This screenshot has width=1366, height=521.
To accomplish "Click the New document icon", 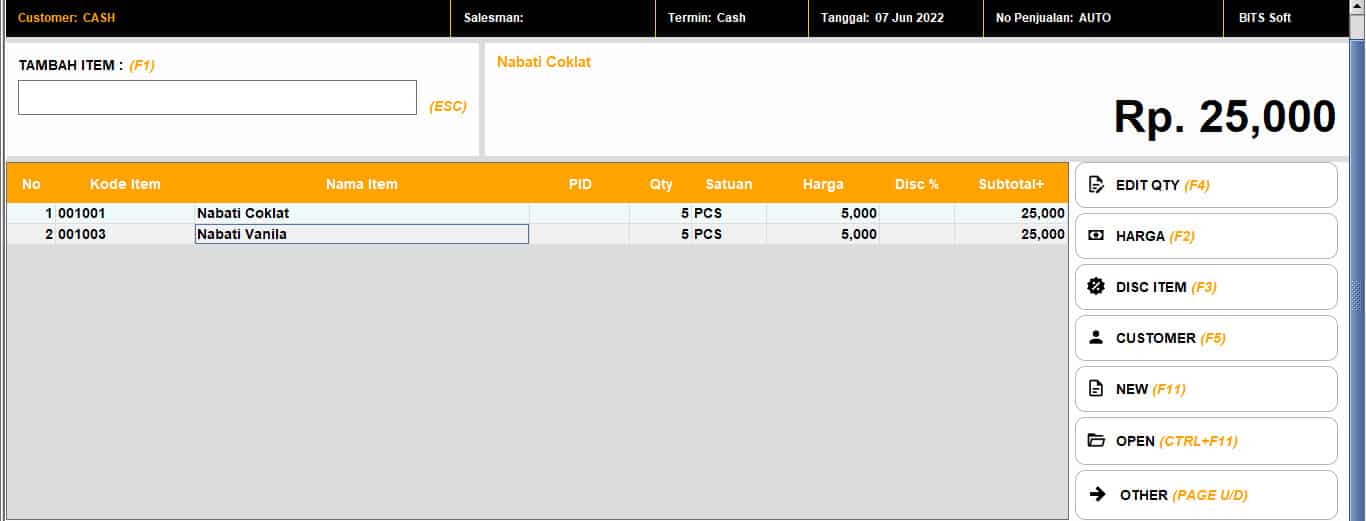I will 1096,389.
